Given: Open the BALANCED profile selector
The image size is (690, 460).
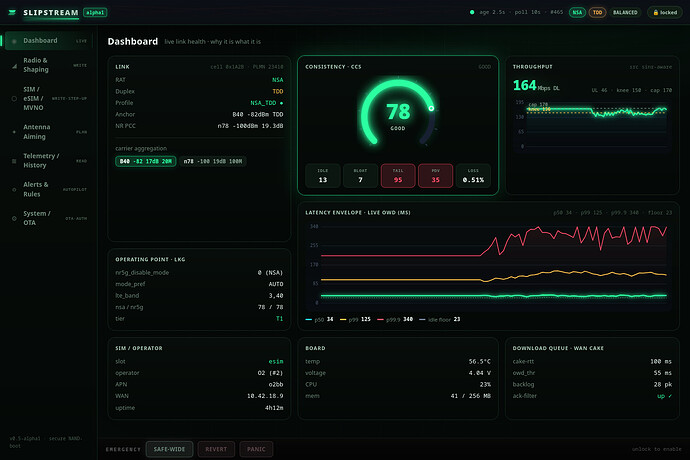Looking at the screenshot, I should [625, 12].
